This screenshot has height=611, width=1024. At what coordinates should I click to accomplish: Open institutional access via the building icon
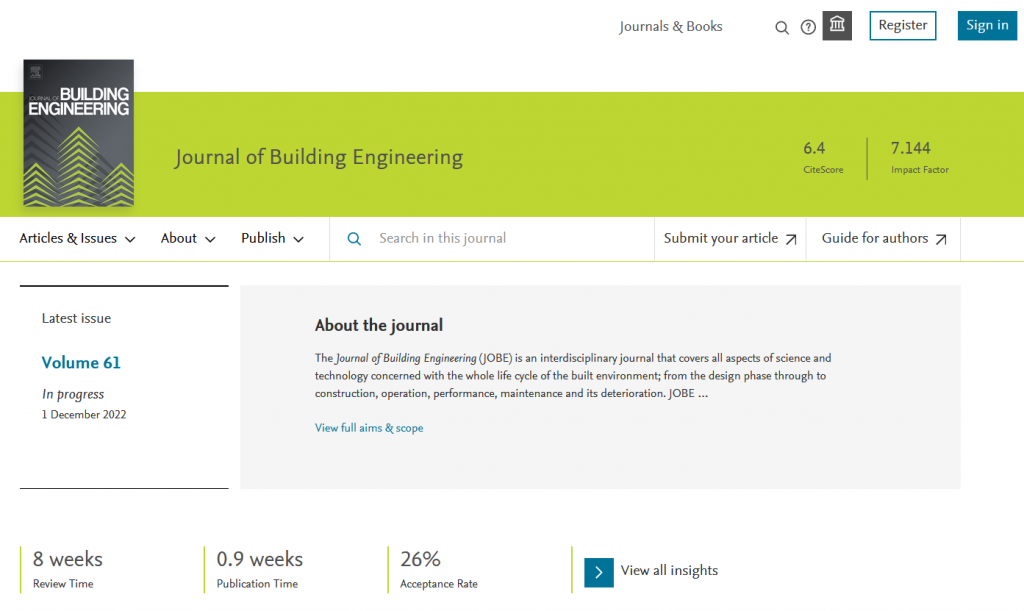click(837, 26)
